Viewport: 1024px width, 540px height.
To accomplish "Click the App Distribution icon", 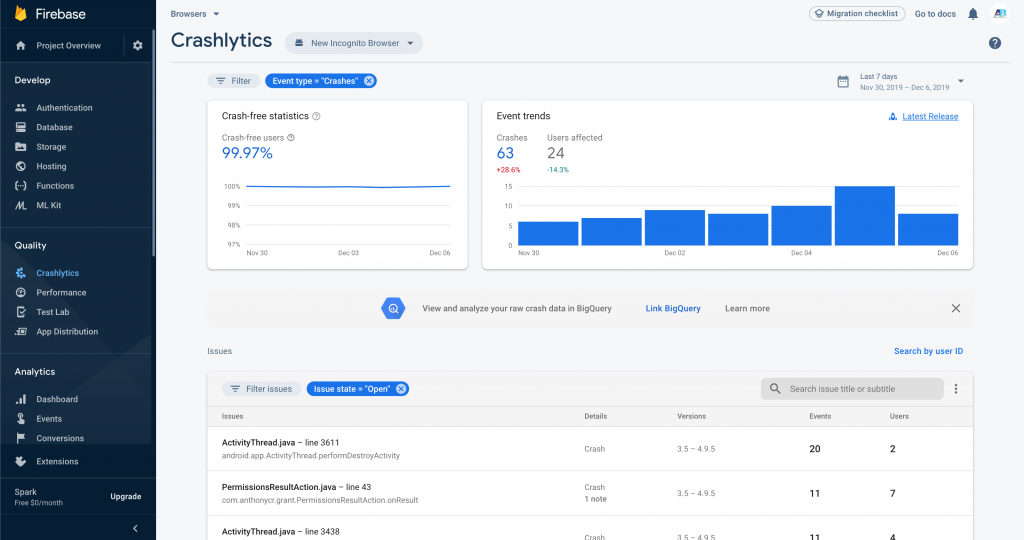I will (x=21, y=332).
